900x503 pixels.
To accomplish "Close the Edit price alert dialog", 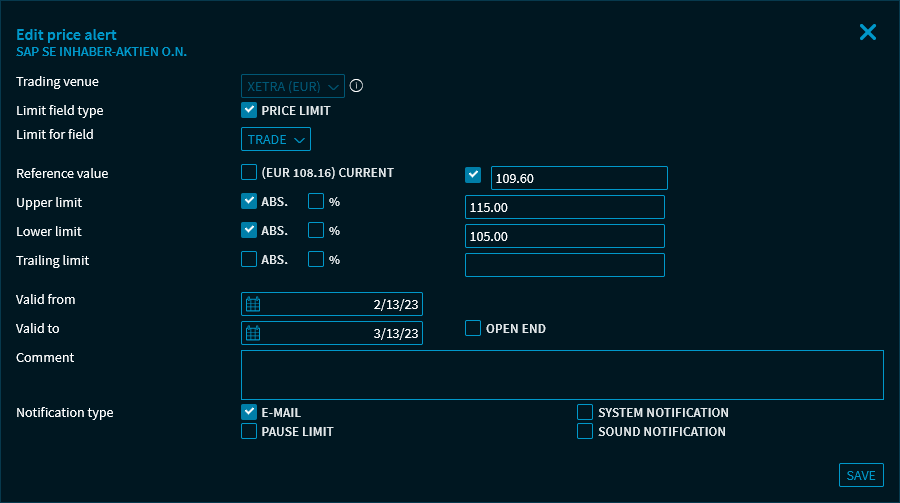I will (x=867, y=32).
